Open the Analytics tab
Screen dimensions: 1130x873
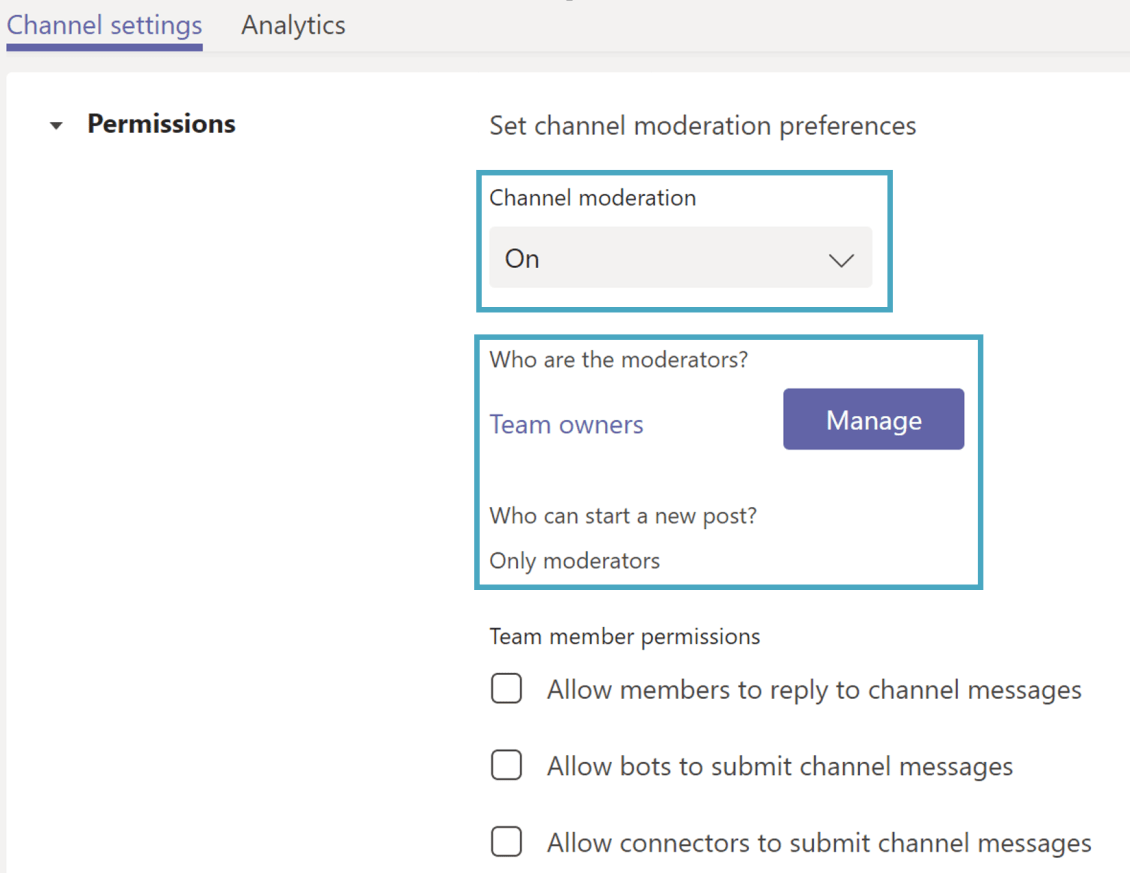tap(293, 26)
